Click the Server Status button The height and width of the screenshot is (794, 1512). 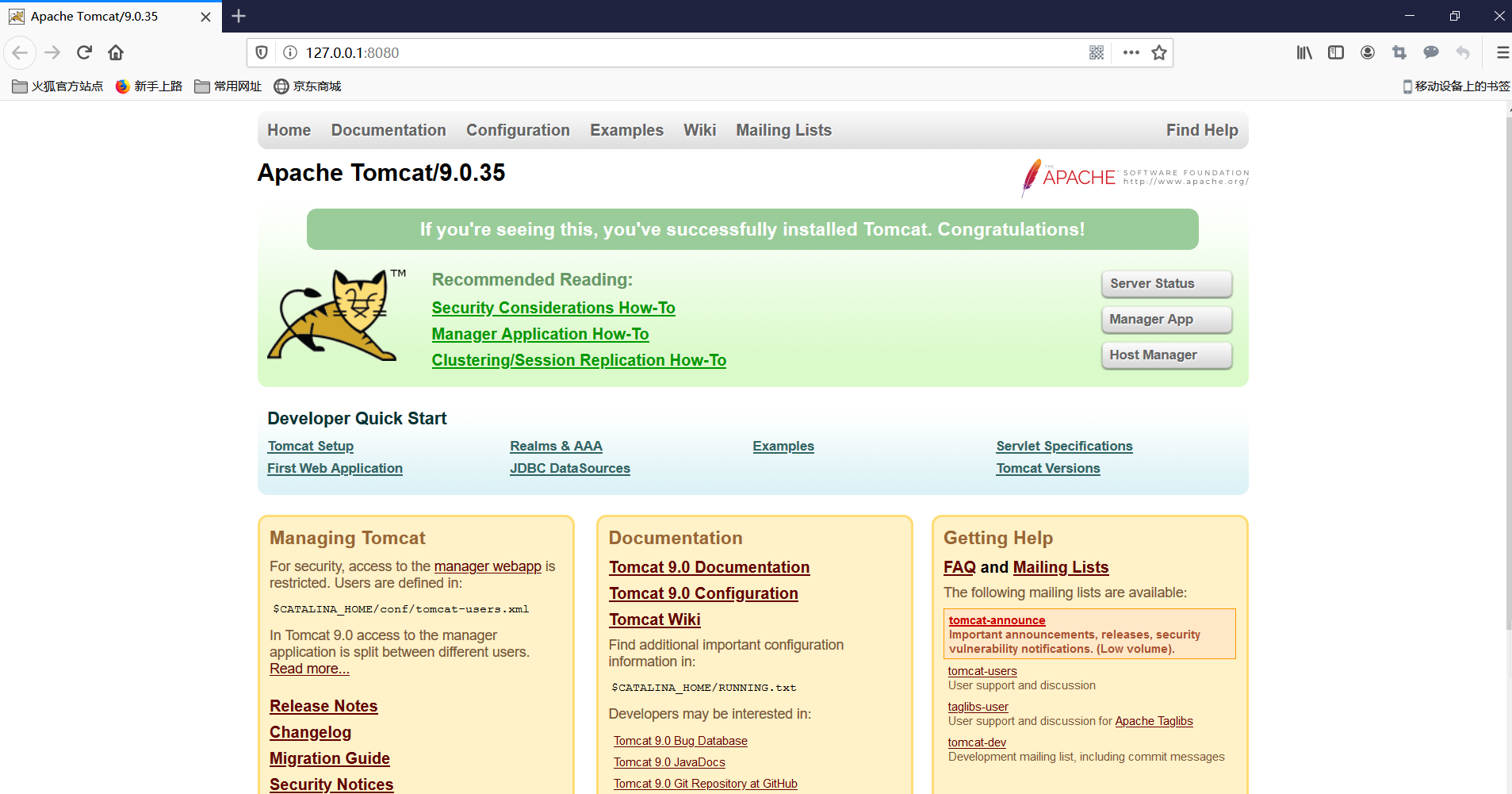(x=1166, y=283)
